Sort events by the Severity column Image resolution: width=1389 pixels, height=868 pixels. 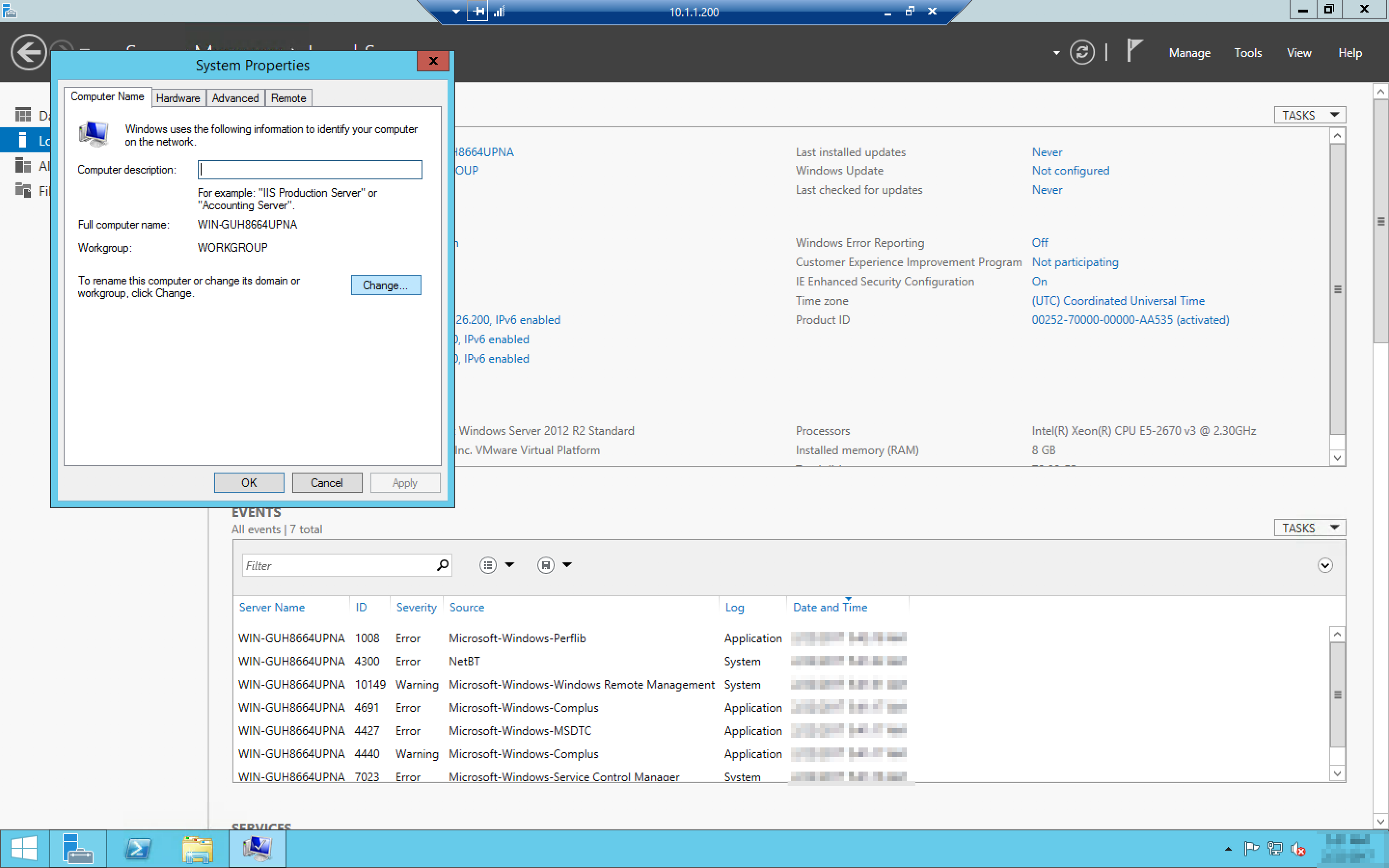pos(416,608)
